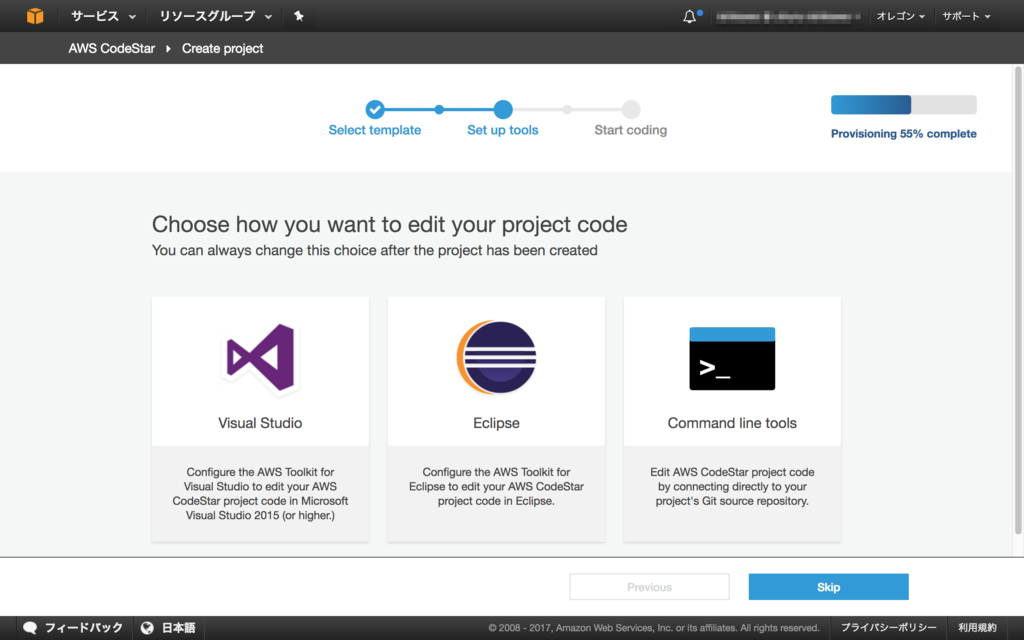Click the Eclipse toolkit description text
The width and height of the screenshot is (1024, 640).
(x=496, y=487)
